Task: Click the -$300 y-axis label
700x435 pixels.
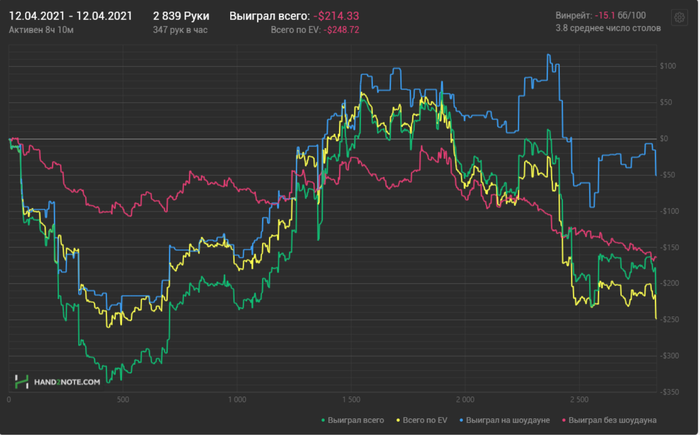Action: (669, 356)
